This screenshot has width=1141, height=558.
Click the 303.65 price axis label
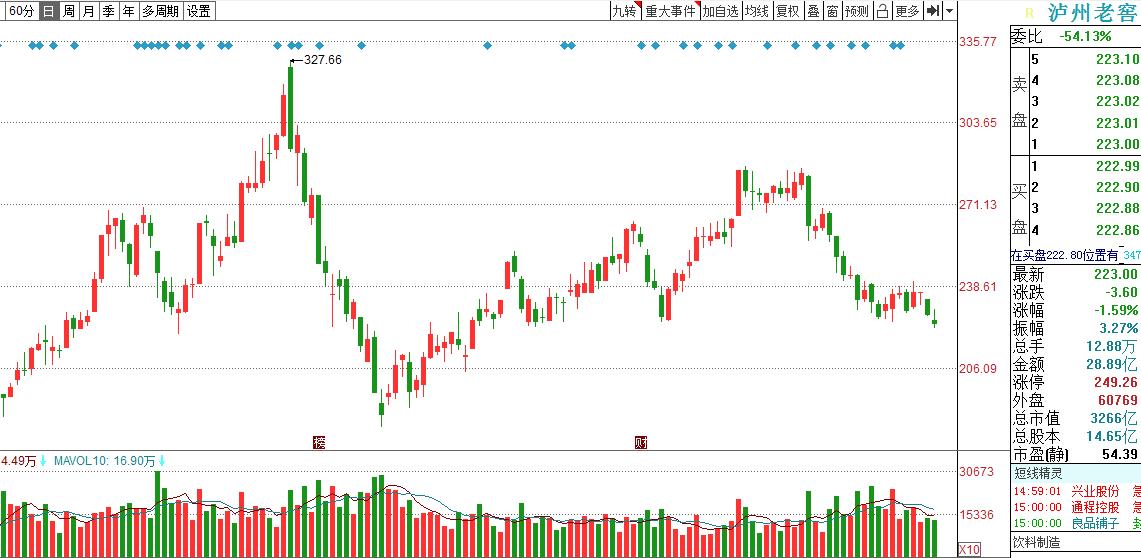coord(978,123)
